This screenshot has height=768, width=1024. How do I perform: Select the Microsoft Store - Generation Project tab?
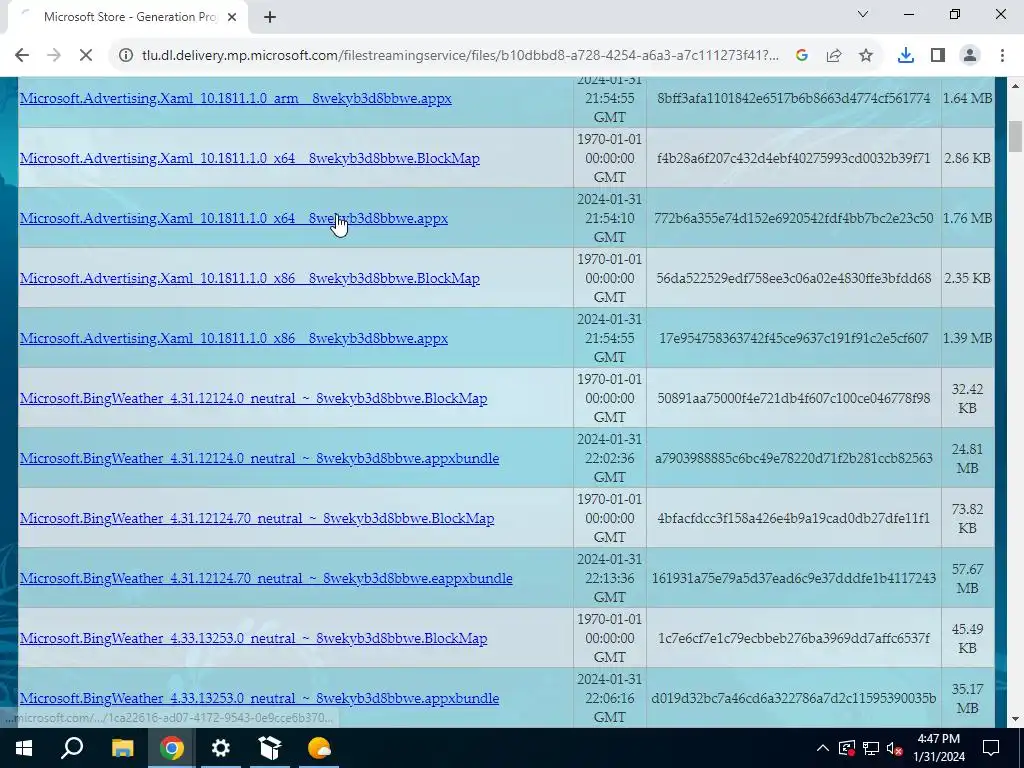(x=129, y=17)
